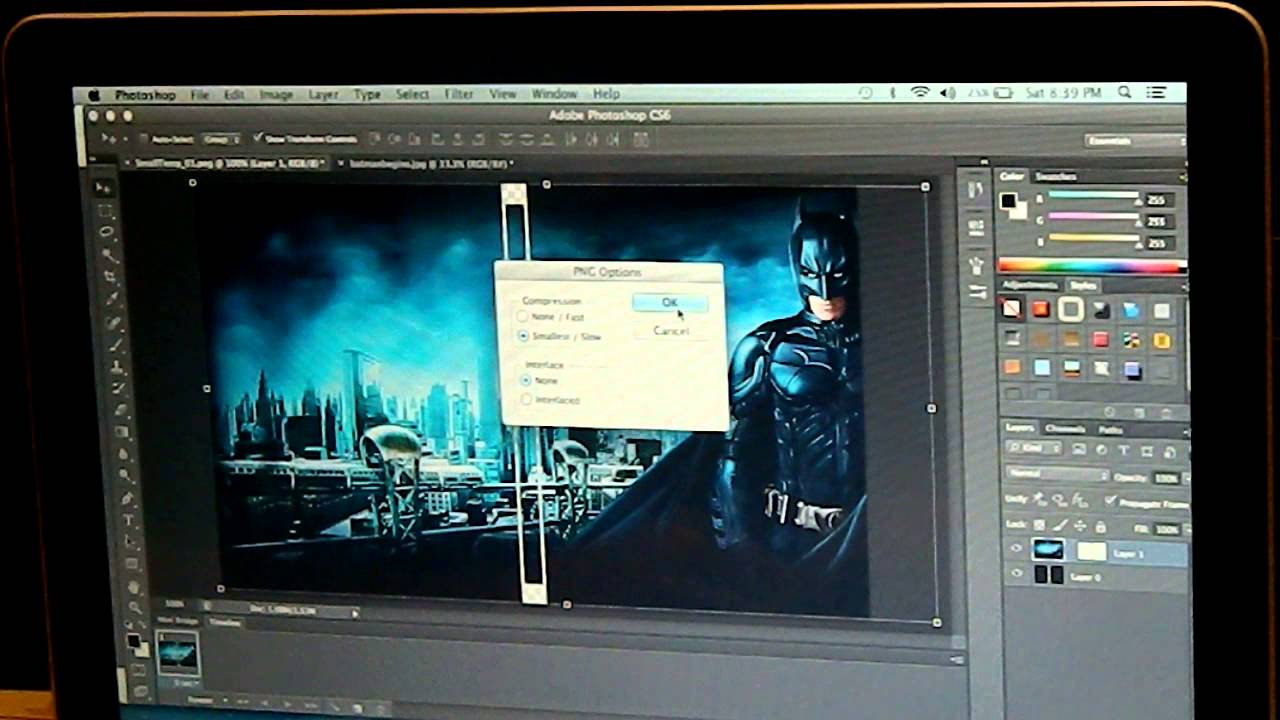Click lock transparent pixels icon
The image size is (1280, 720).
coord(1039,525)
